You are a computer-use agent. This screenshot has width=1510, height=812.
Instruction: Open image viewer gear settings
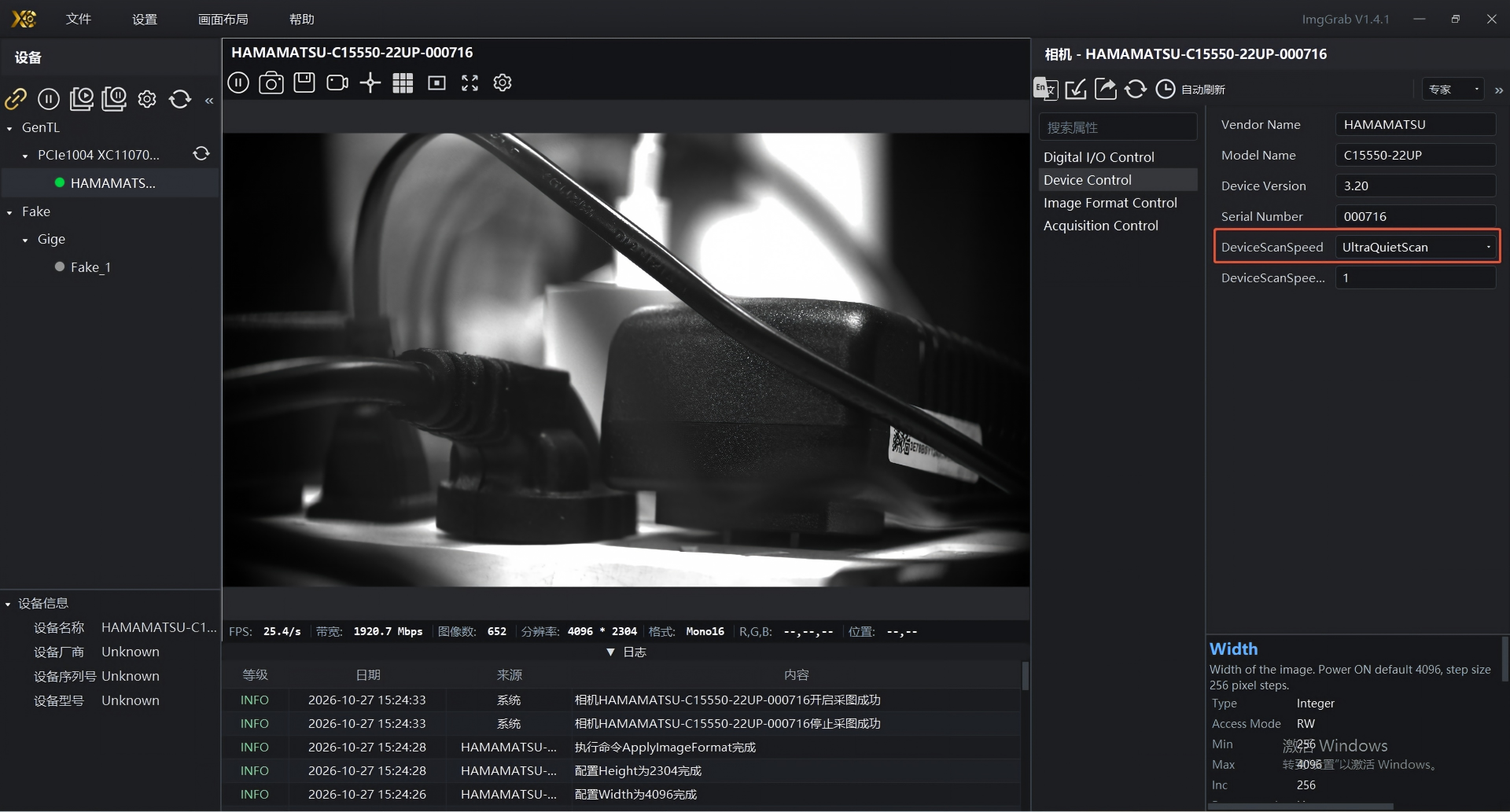(503, 83)
